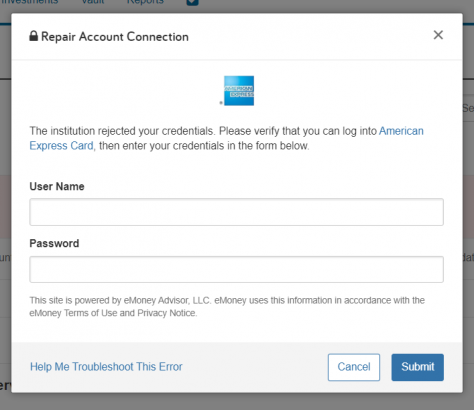The width and height of the screenshot is (474, 410).
Task: Focus the User Name text field
Action: 236,212
